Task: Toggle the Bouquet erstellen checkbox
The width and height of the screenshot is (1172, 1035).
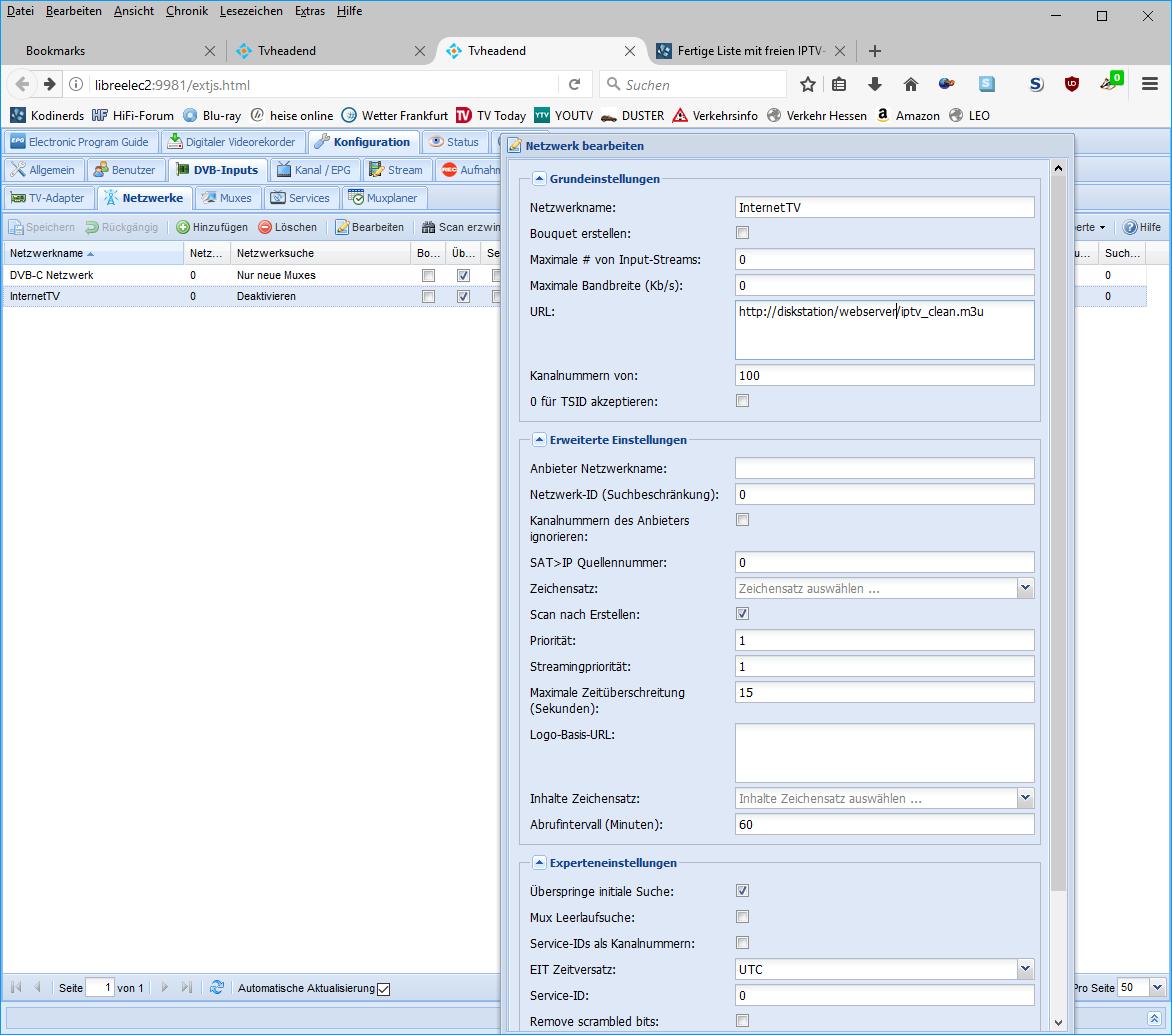Action: [742, 233]
